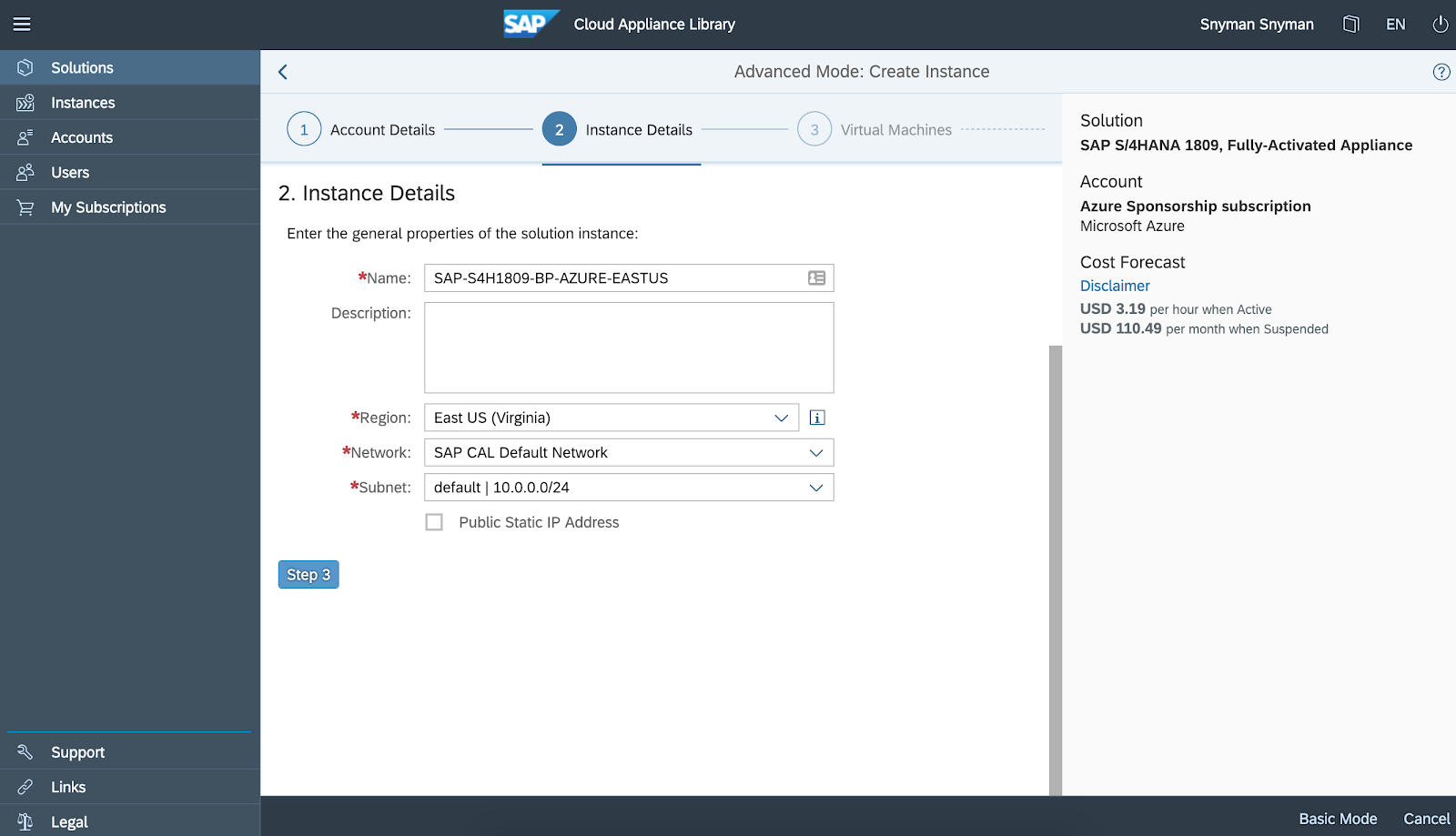The width and height of the screenshot is (1456, 836).
Task: Open Links in the sidebar
Action: pyautogui.click(x=130, y=787)
